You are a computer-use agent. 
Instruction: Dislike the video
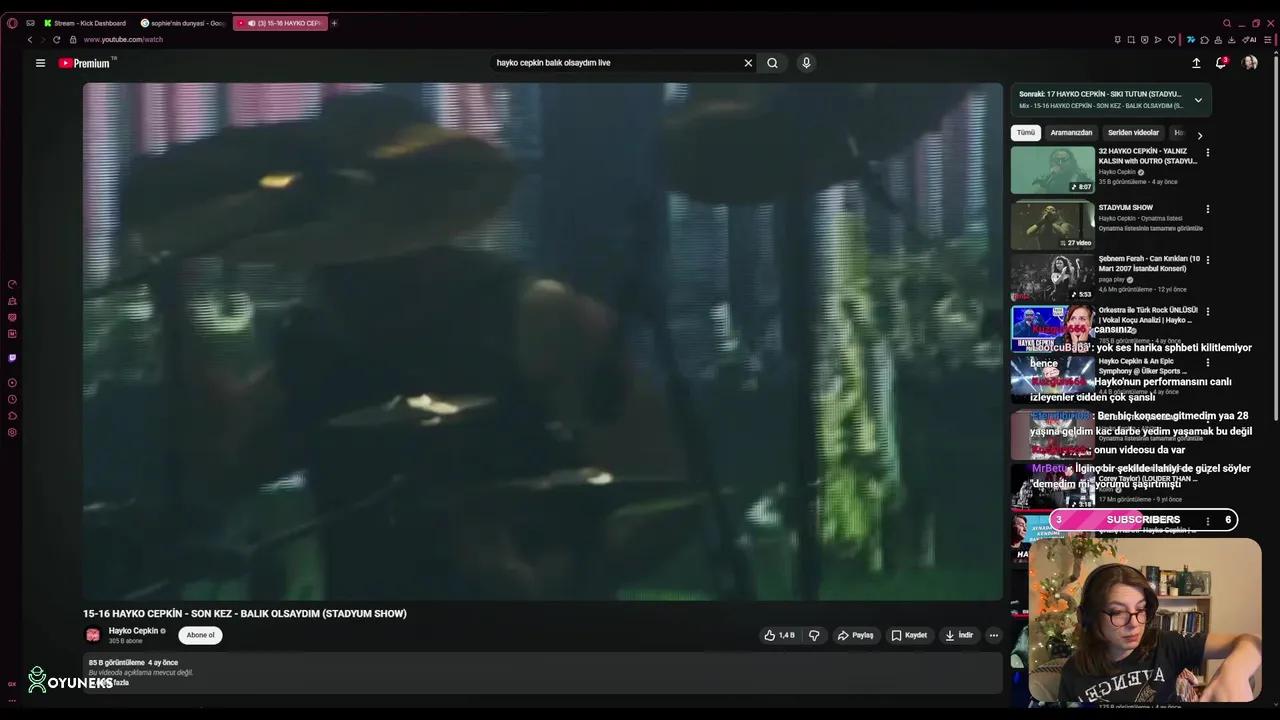pos(814,635)
